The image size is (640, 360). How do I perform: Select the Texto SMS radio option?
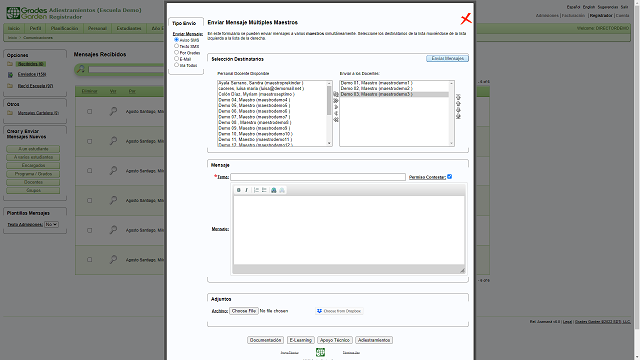176,46
